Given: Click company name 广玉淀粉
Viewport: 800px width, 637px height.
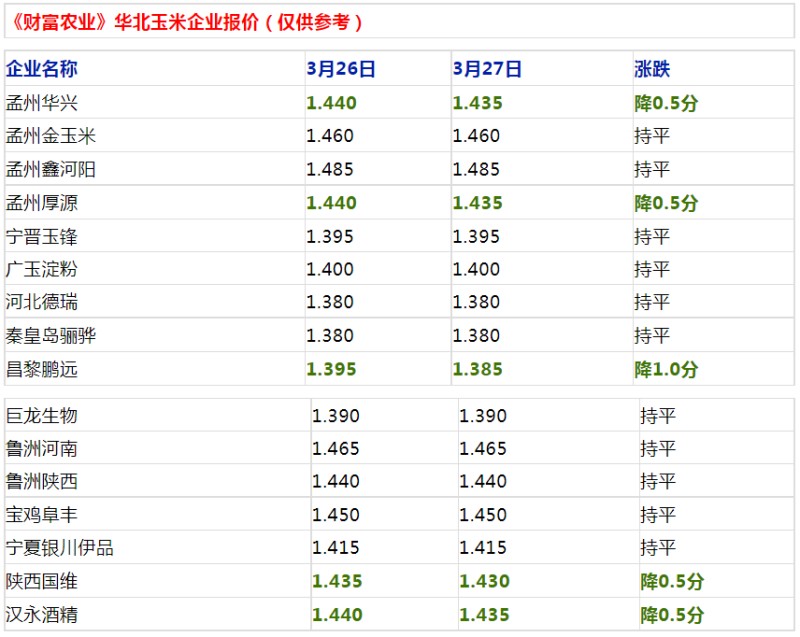Looking at the screenshot, I should (x=41, y=269).
